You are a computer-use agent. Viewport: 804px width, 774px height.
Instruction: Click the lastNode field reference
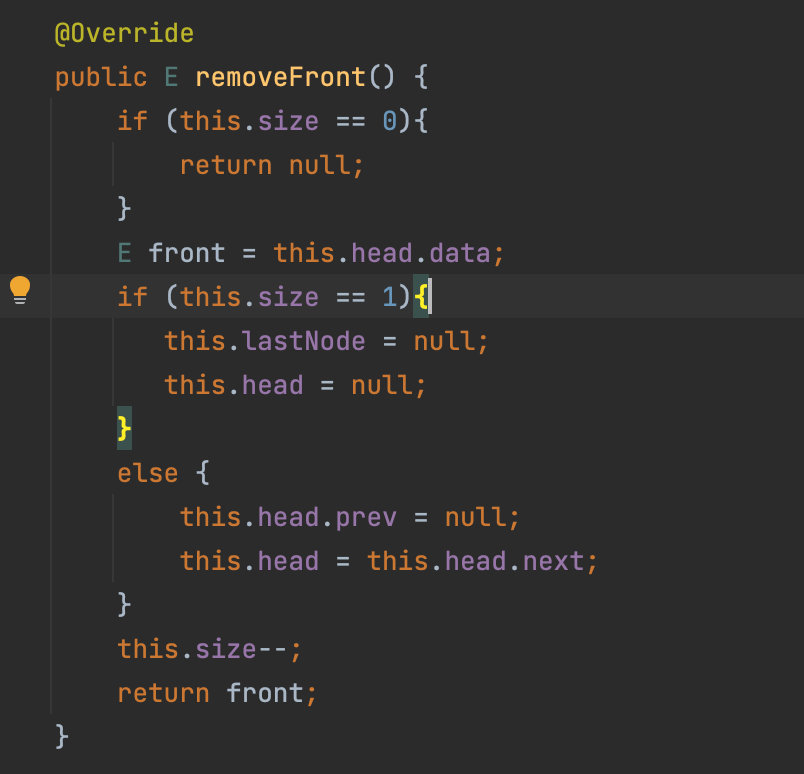click(304, 341)
